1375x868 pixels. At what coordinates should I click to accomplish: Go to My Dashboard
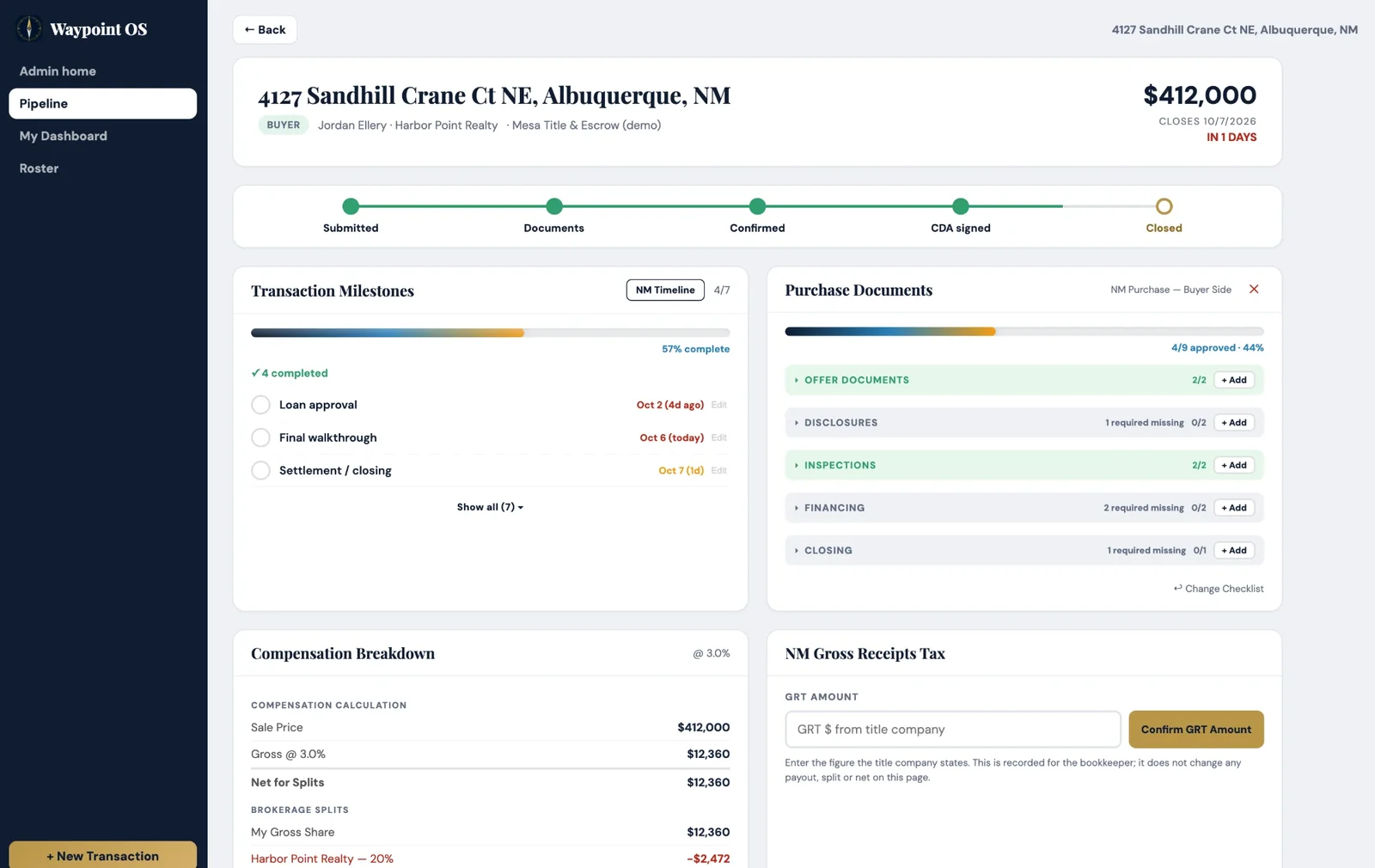tap(102, 136)
